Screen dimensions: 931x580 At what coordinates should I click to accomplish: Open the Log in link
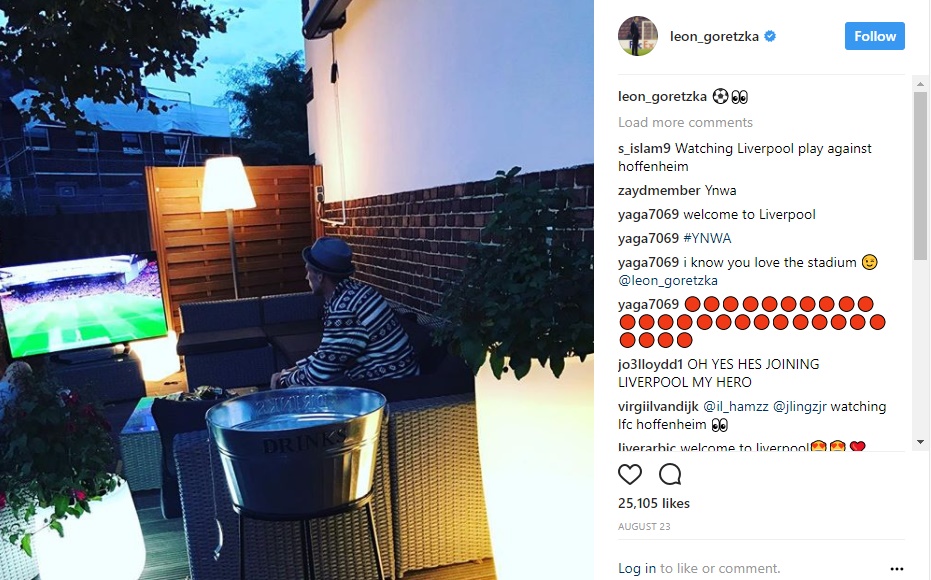pyautogui.click(x=636, y=569)
